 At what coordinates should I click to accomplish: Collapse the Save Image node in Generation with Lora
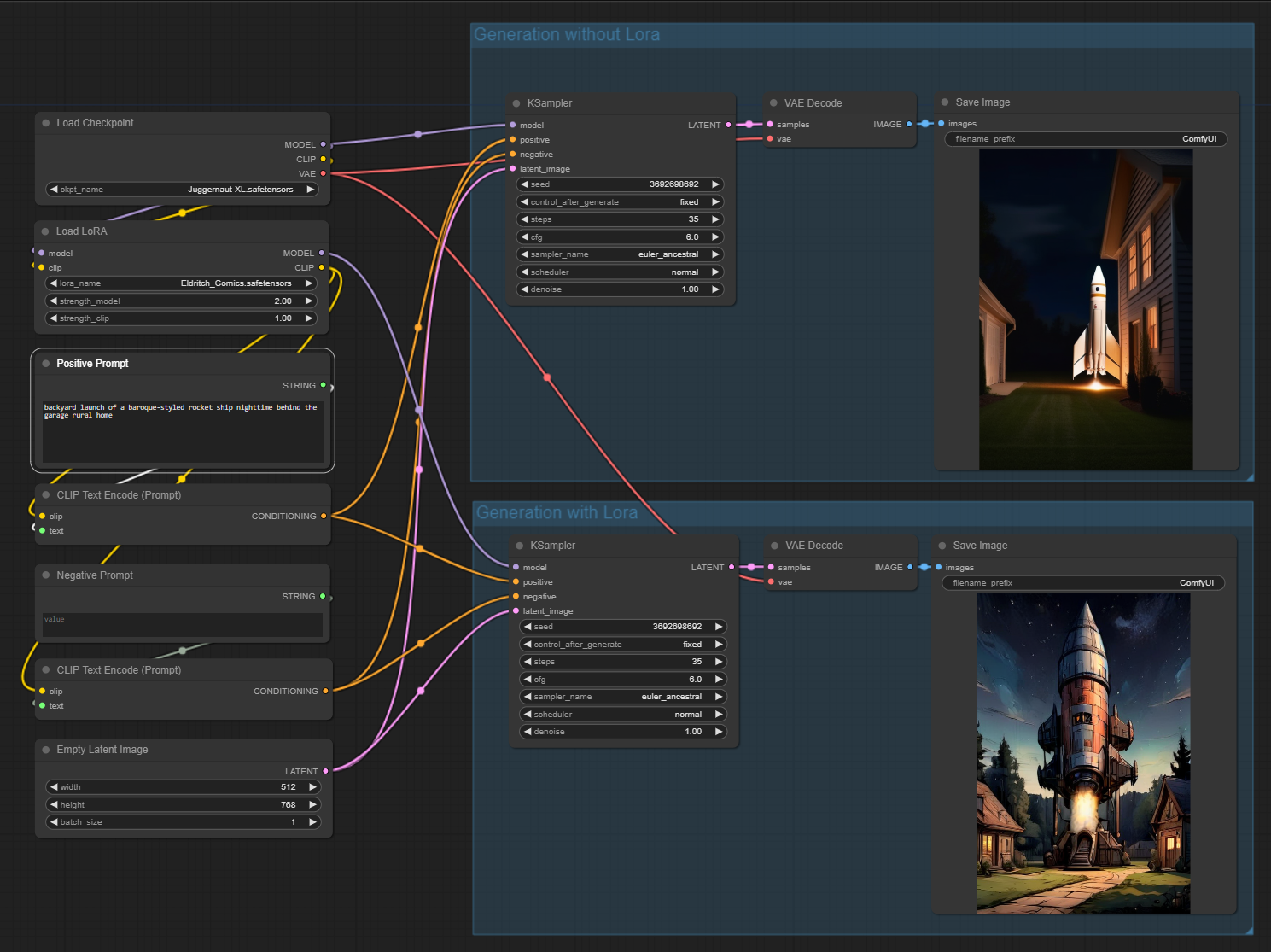[942, 546]
